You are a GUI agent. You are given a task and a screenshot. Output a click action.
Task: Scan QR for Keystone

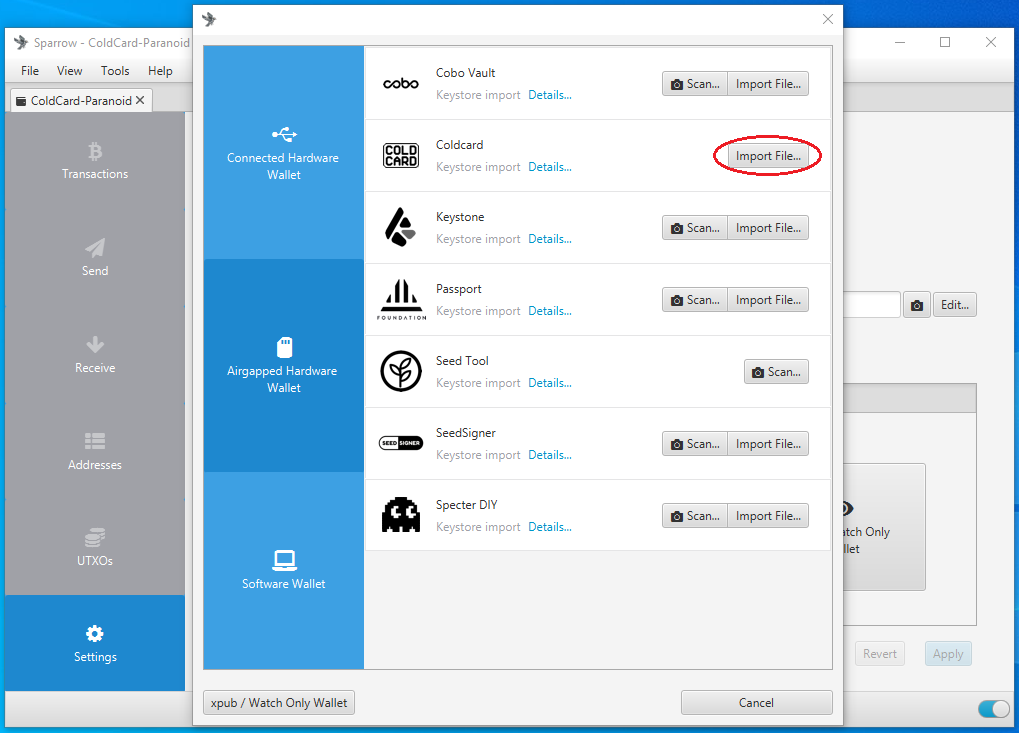point(695,228)
